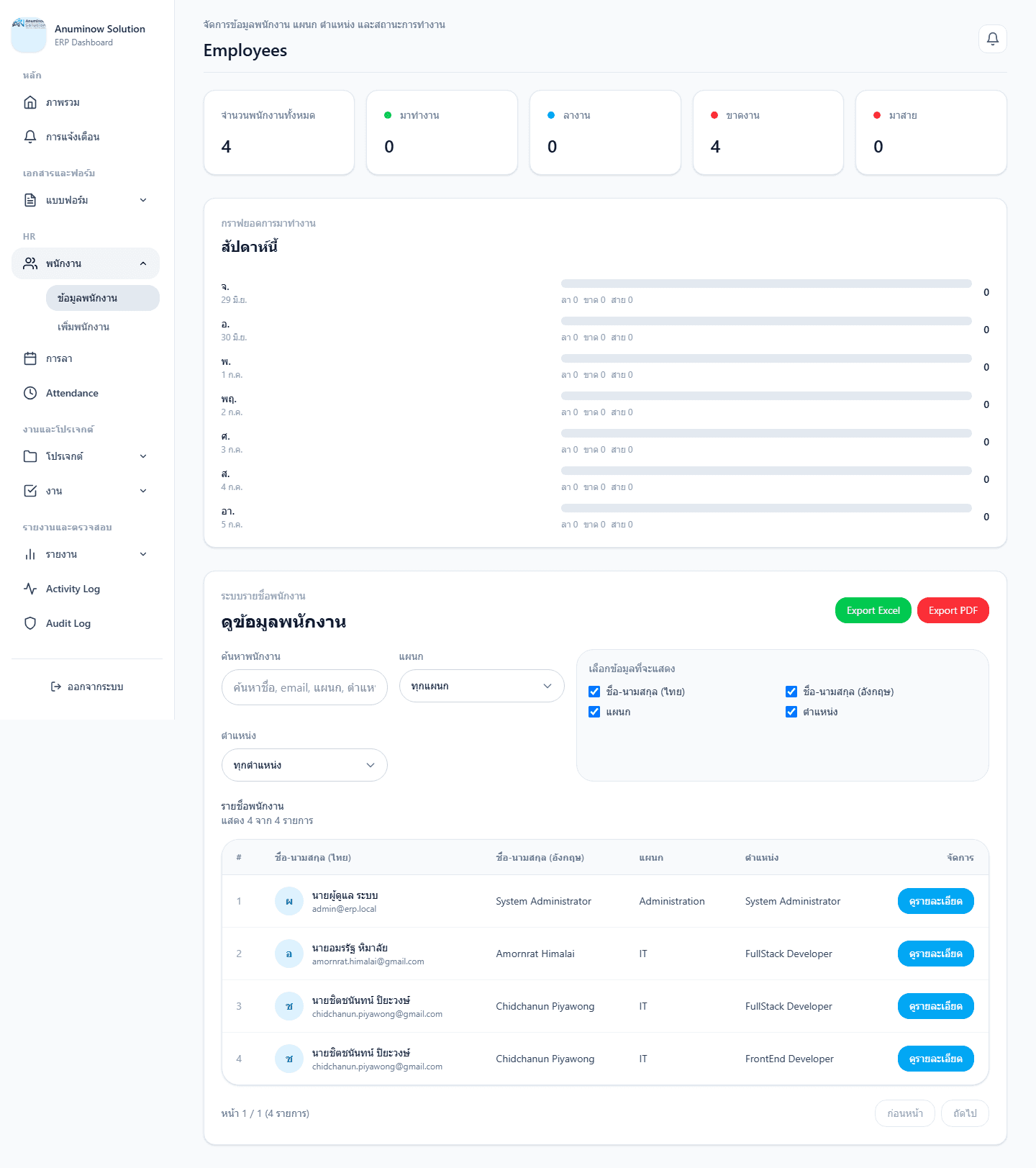
Task: Click the Monday 29 มิ.ย. attendance bar
Action: [766, 284]
